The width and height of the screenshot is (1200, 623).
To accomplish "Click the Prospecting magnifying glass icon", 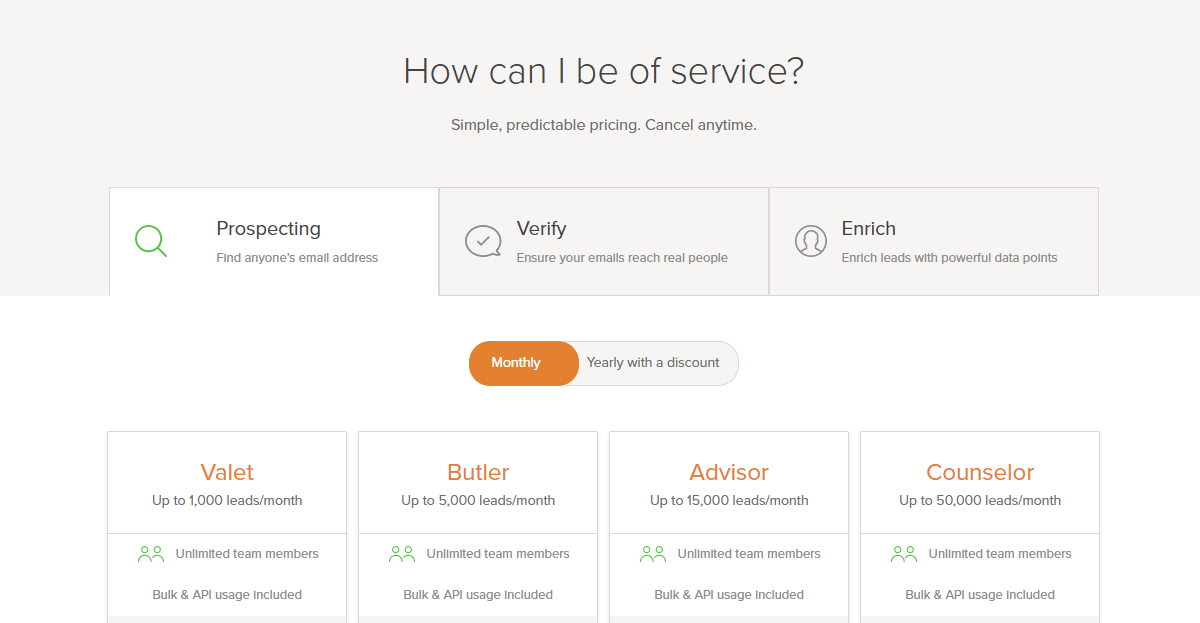I will [x=150, y=241].
